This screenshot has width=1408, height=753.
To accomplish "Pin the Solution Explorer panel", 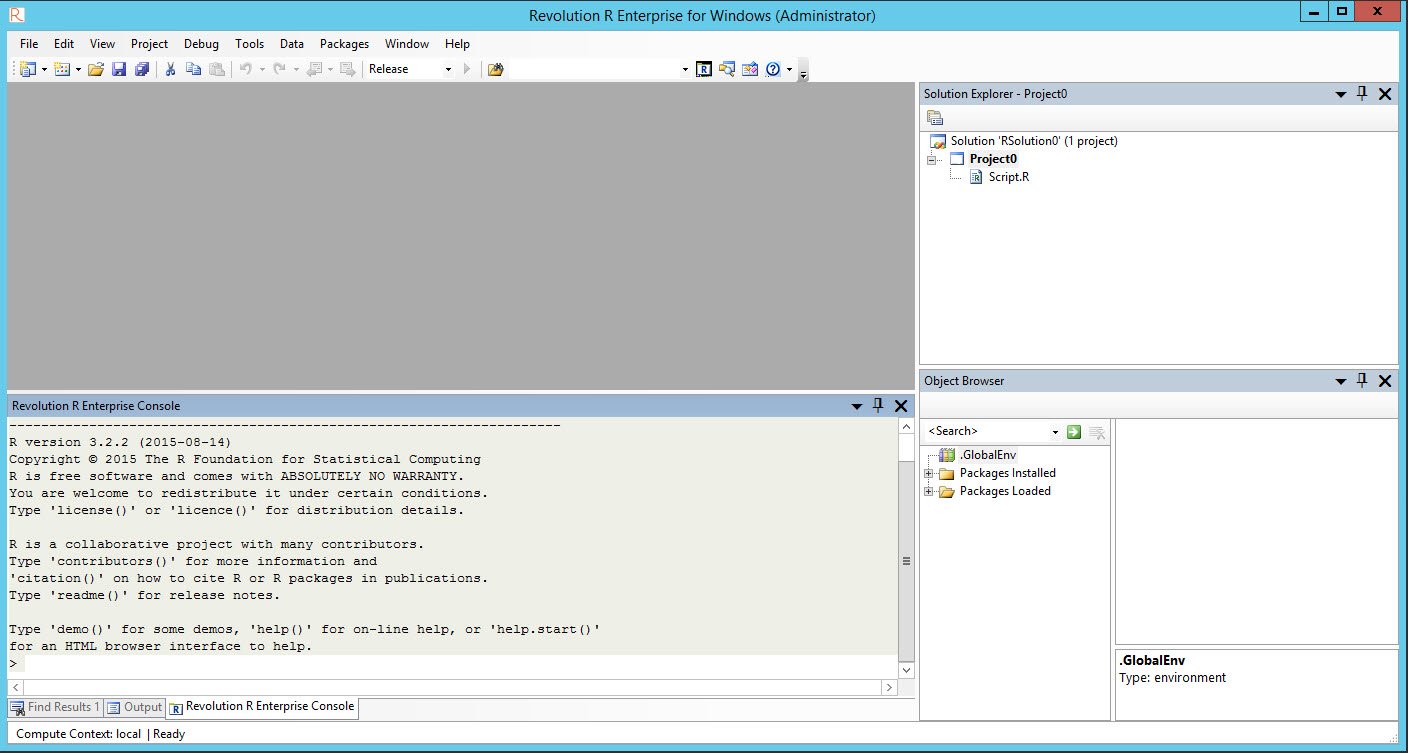I will tap(1361, 94).
